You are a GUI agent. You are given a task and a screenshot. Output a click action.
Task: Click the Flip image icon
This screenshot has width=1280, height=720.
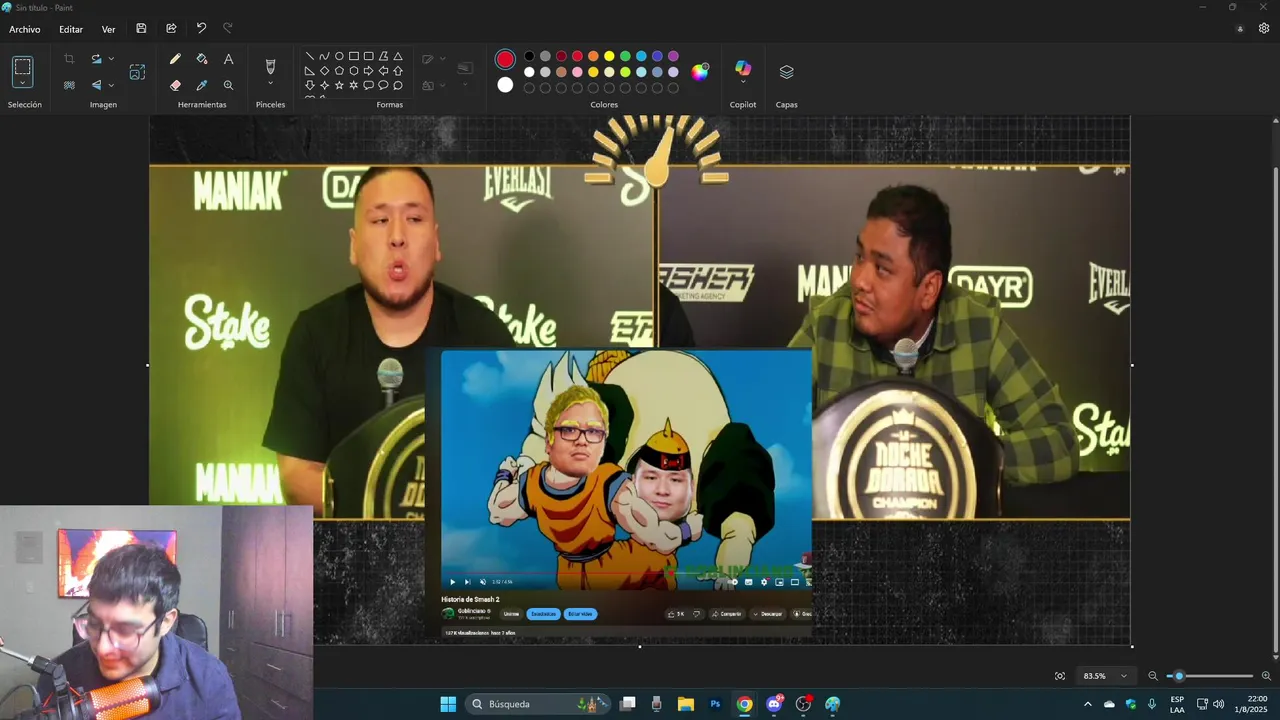96,86
